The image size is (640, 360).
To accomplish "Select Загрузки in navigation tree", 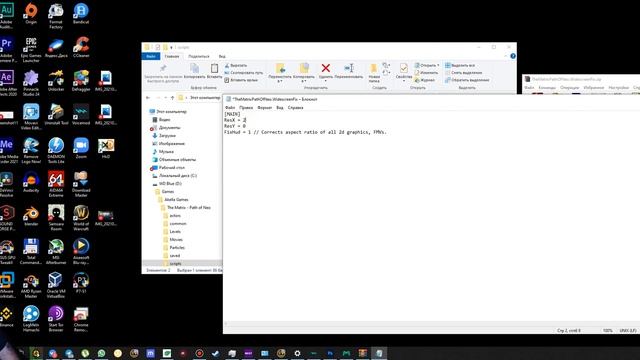I will click(164, 136).
